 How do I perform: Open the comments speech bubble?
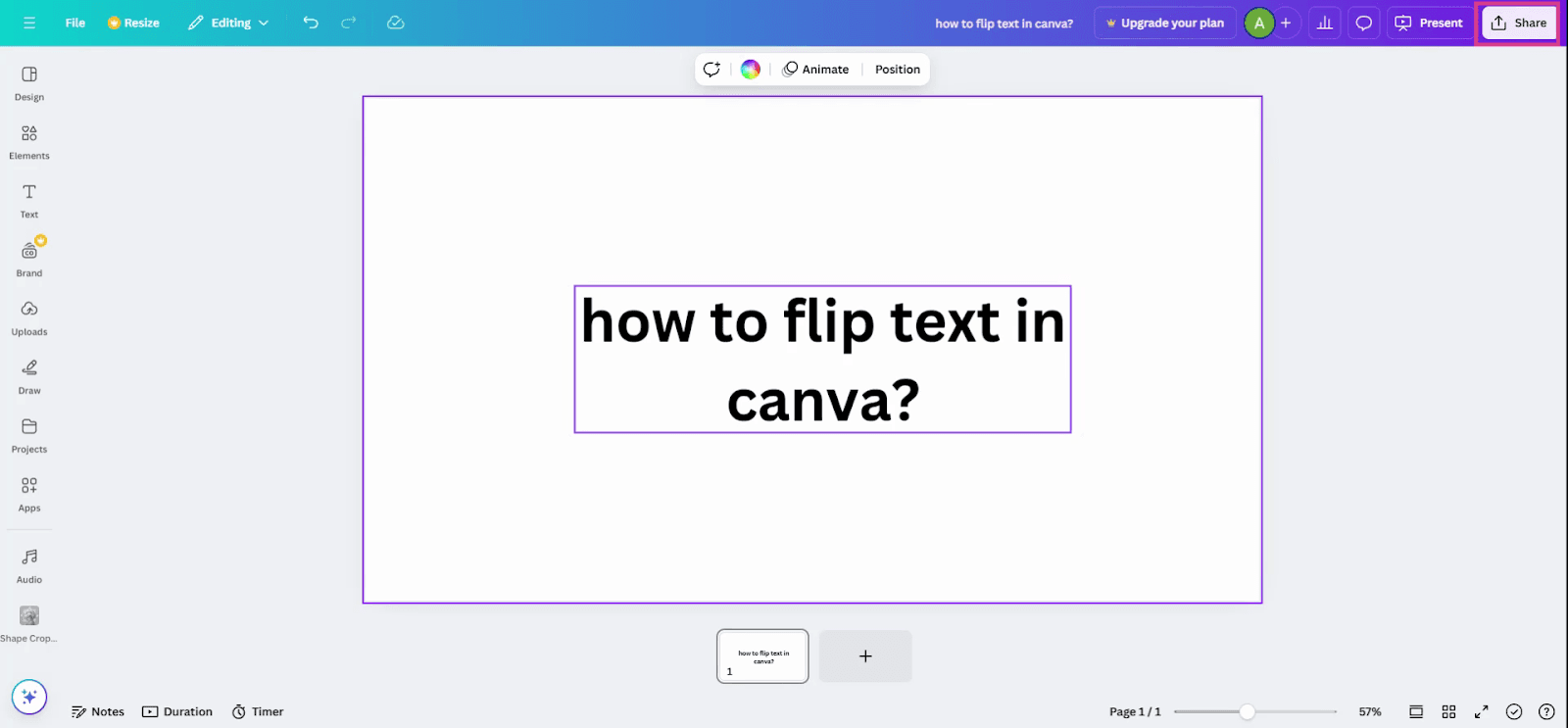pyautogui.click(x=1363, y=23)
